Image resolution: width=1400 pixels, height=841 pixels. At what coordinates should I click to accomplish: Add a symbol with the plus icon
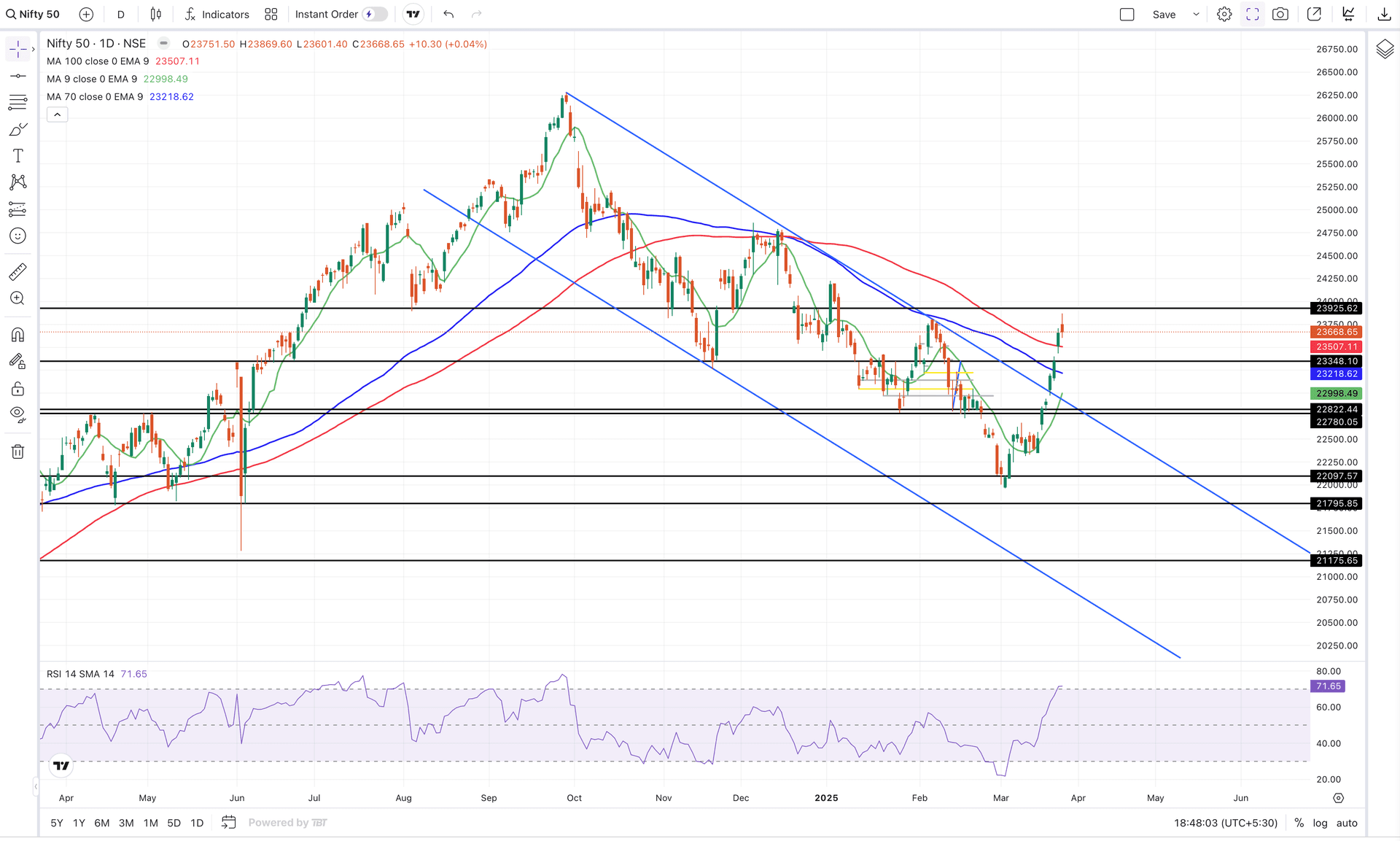(86, 15)
